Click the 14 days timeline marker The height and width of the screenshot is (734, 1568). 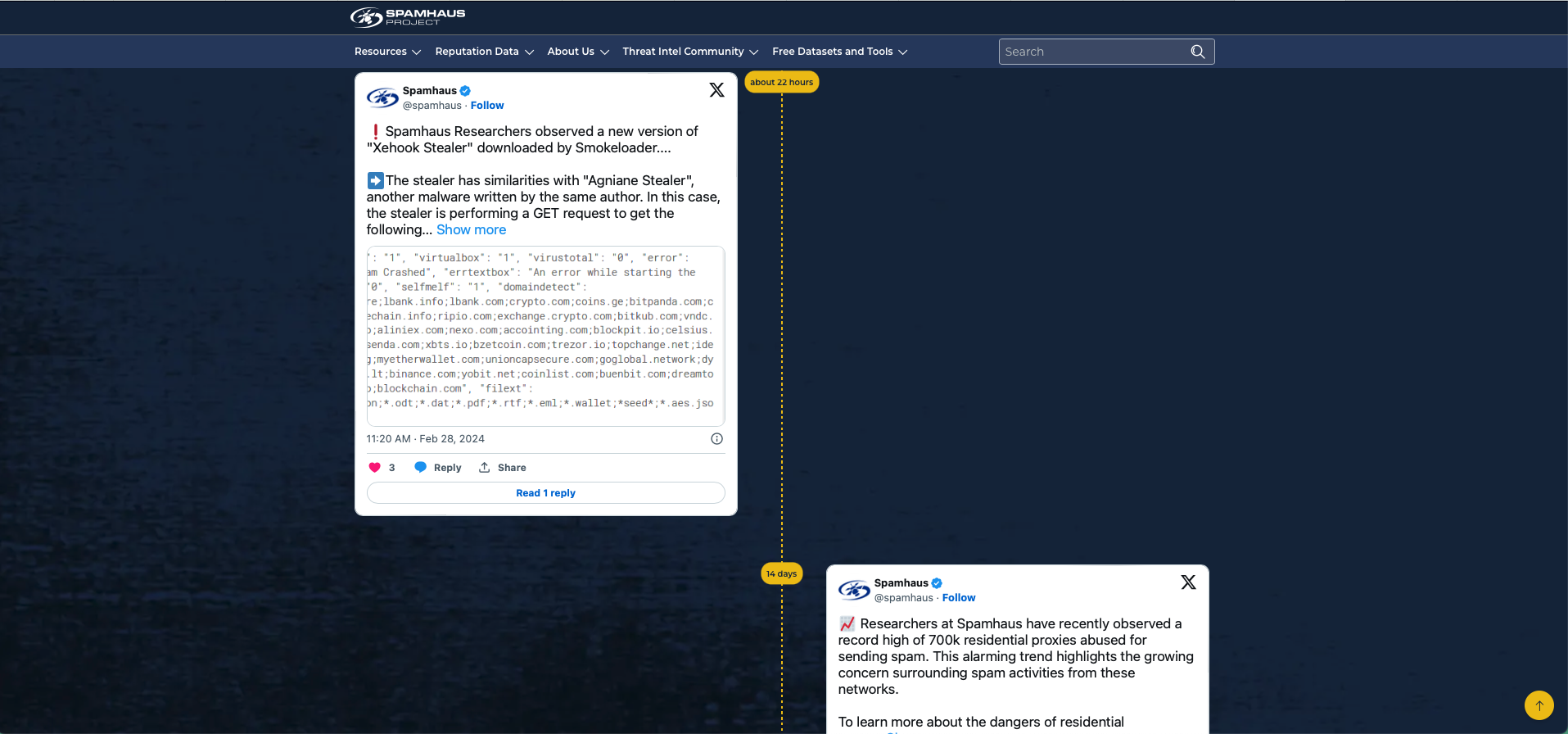[782, 573]
